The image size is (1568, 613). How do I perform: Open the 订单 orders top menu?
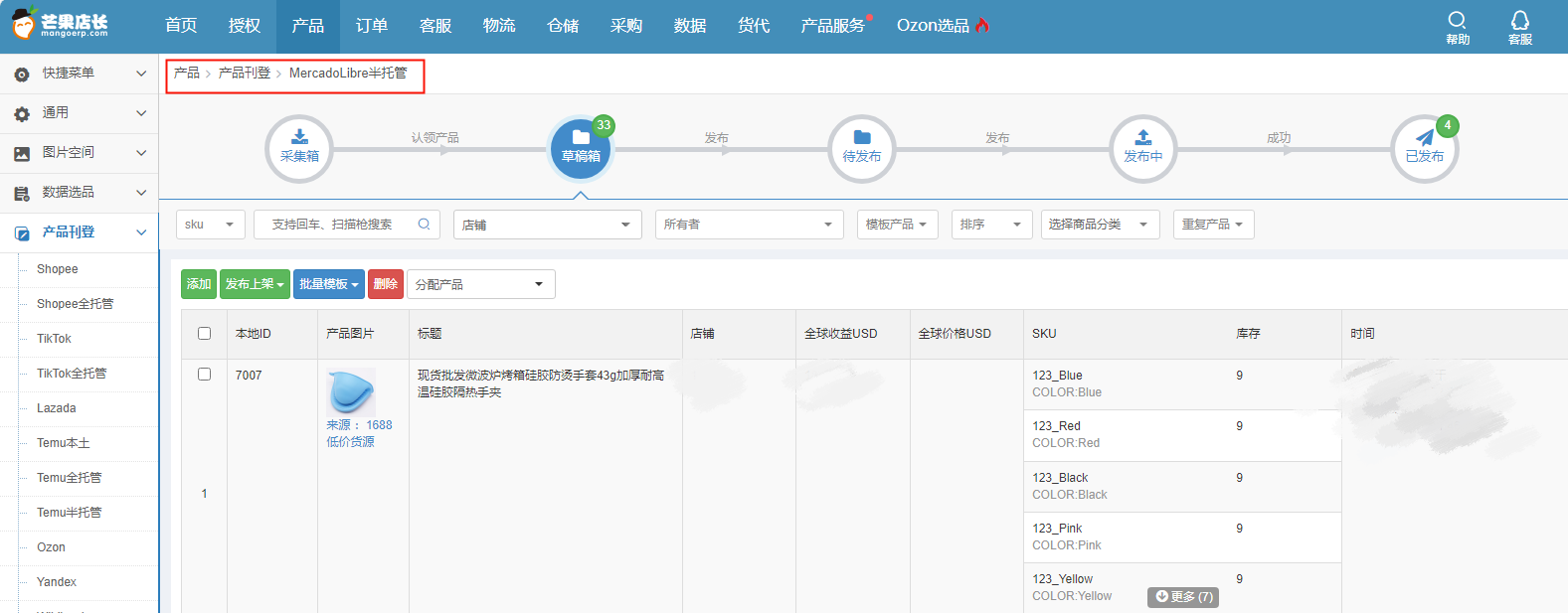pyautogui.click(x=372, y=26)
